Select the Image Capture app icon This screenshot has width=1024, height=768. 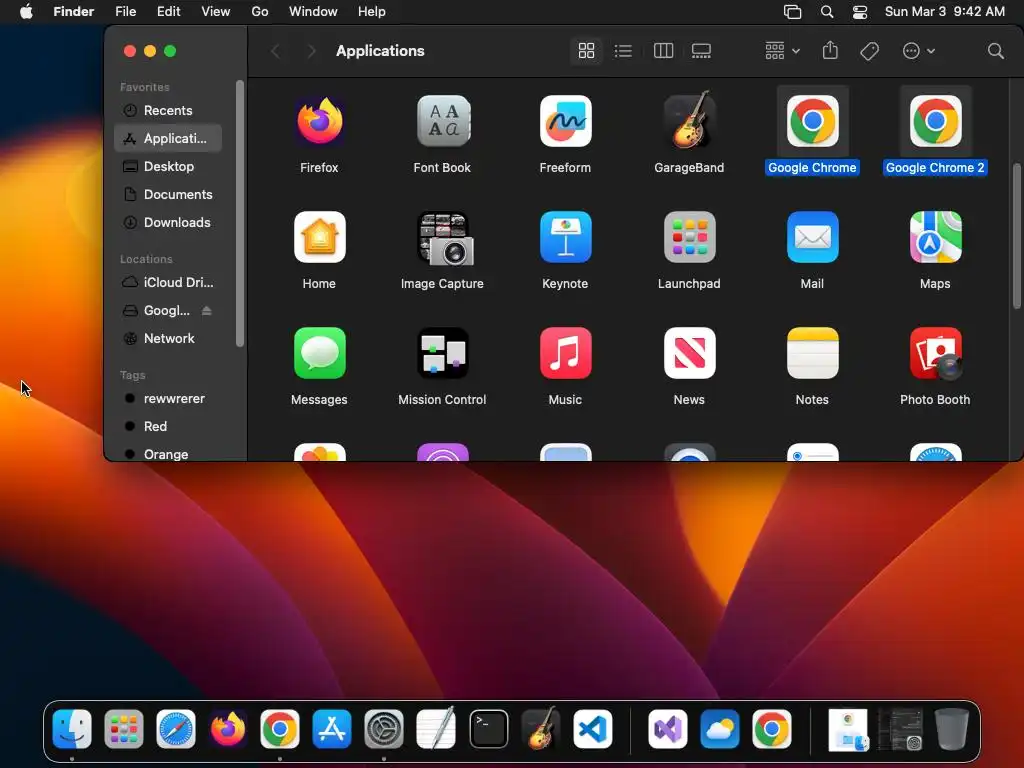point(445,238)
